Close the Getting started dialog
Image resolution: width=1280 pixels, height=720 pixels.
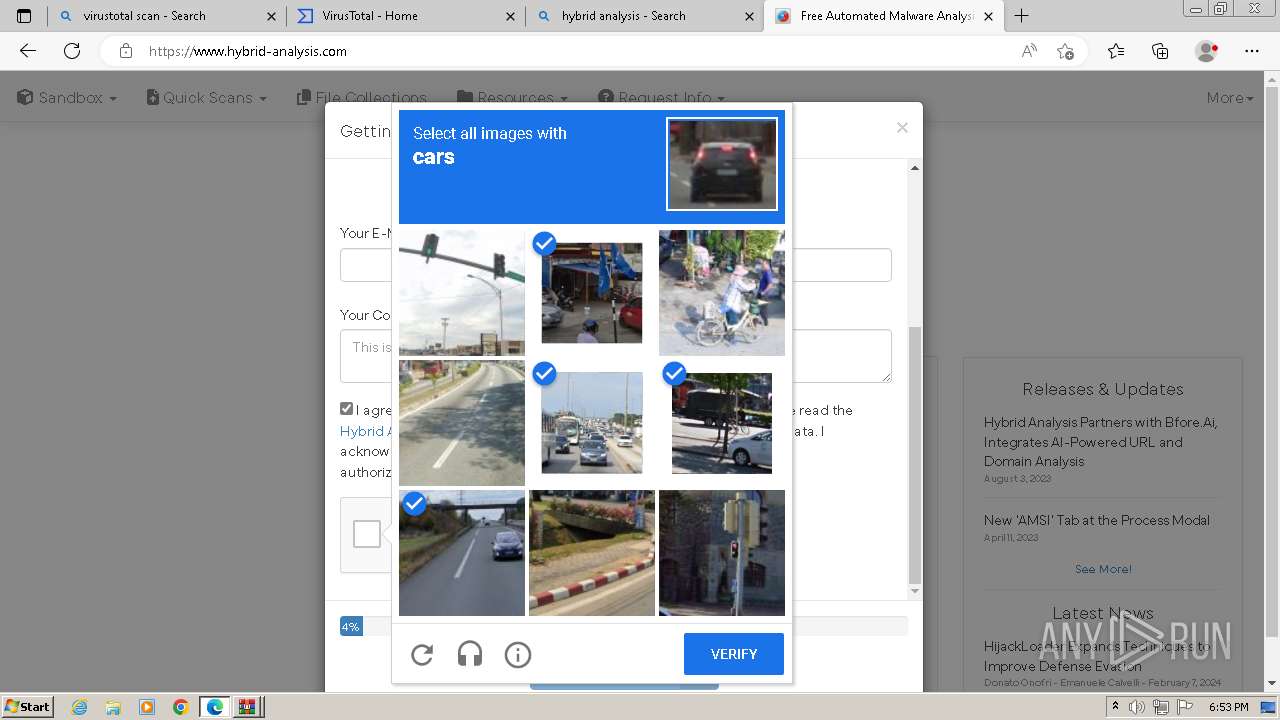[x=902, y=127]
